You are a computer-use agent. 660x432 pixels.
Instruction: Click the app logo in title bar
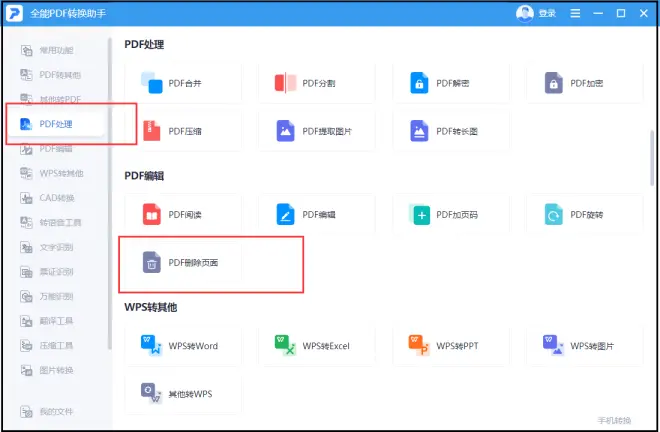[x=14, y=13]
